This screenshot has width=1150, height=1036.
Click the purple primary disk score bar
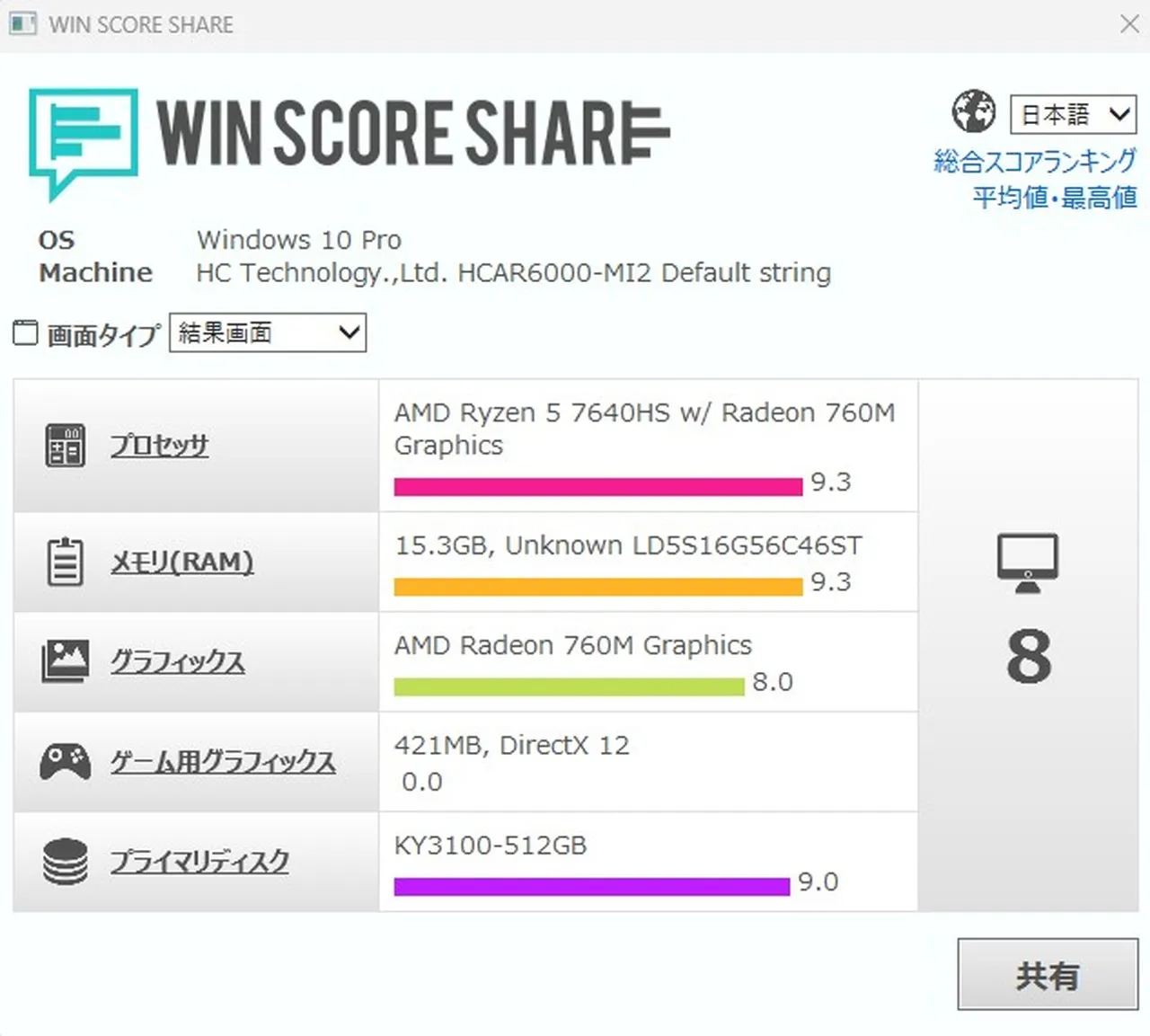(592, 887)
